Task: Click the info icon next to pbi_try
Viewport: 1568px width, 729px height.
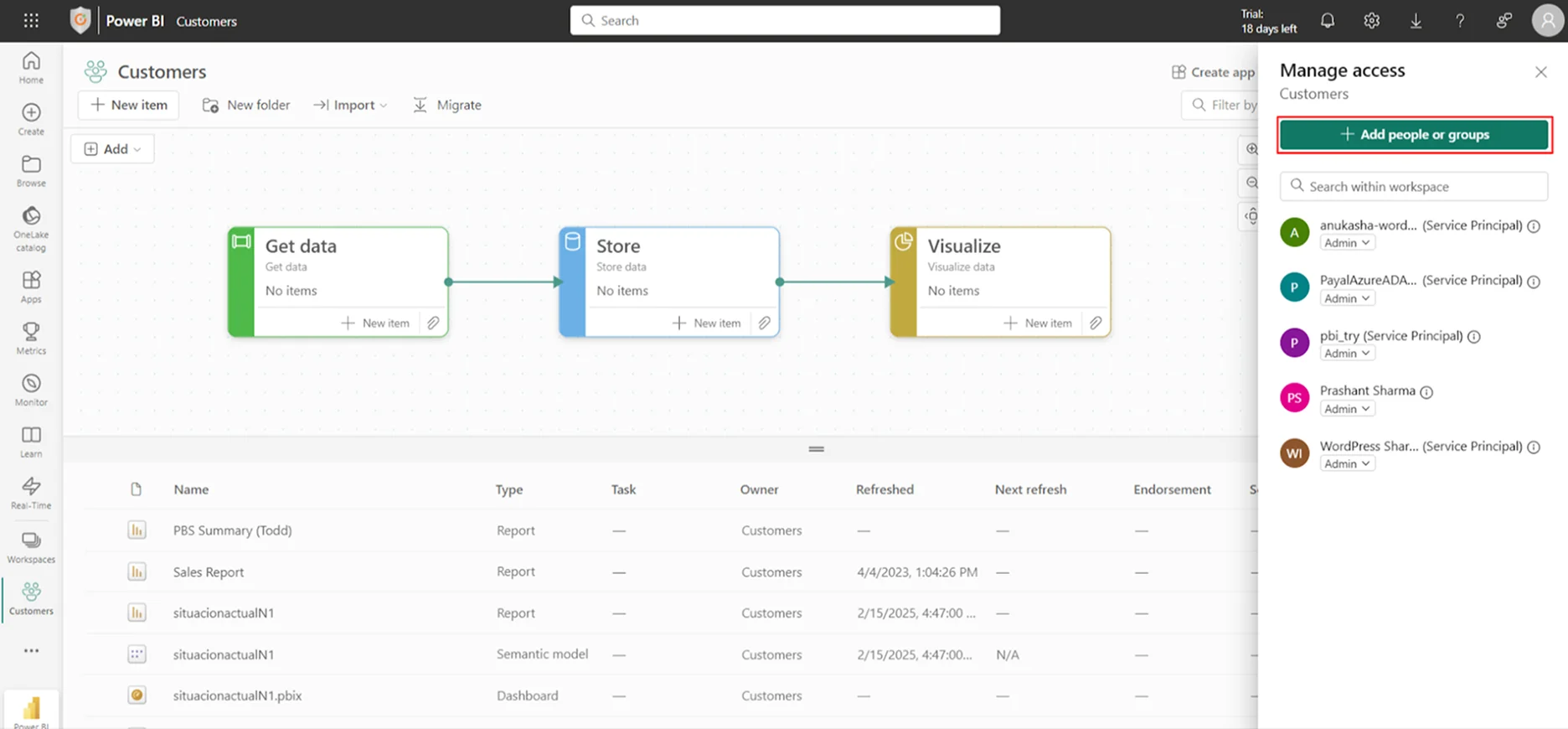Action: tap(1473, 336)
